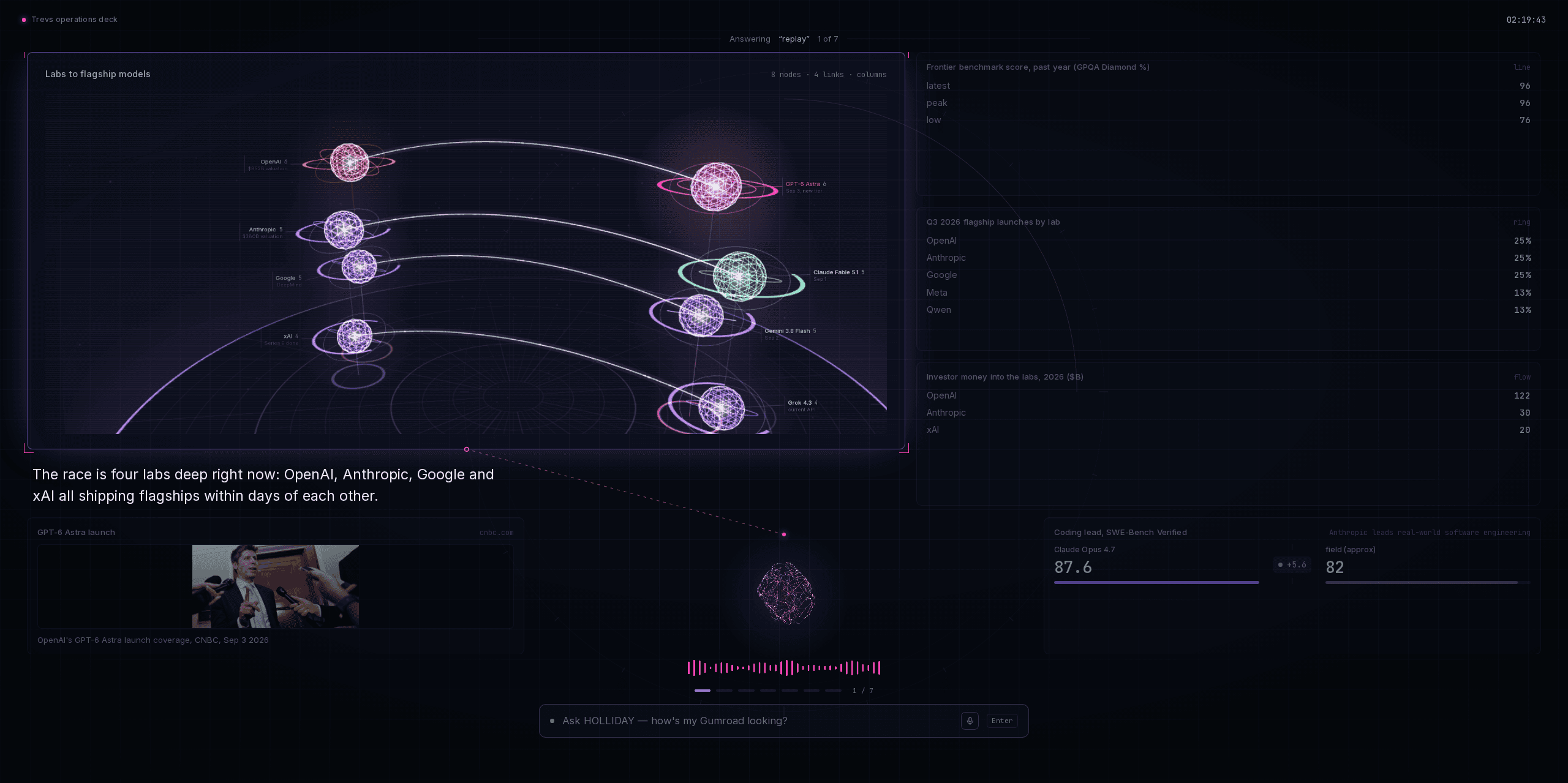Click the 'line' chart-type tag on benchmark panel
The image size is (1568, 783).
coord(1522,67)
